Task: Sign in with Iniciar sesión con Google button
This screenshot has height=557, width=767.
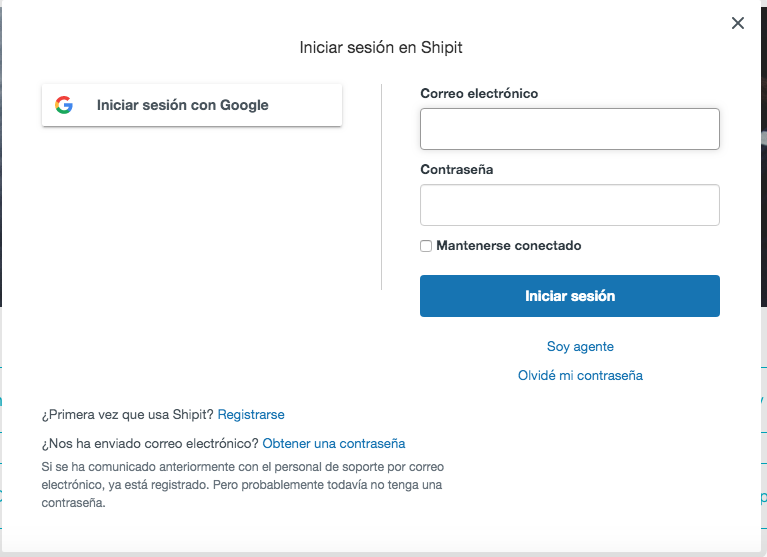Action: click(192, 105)
